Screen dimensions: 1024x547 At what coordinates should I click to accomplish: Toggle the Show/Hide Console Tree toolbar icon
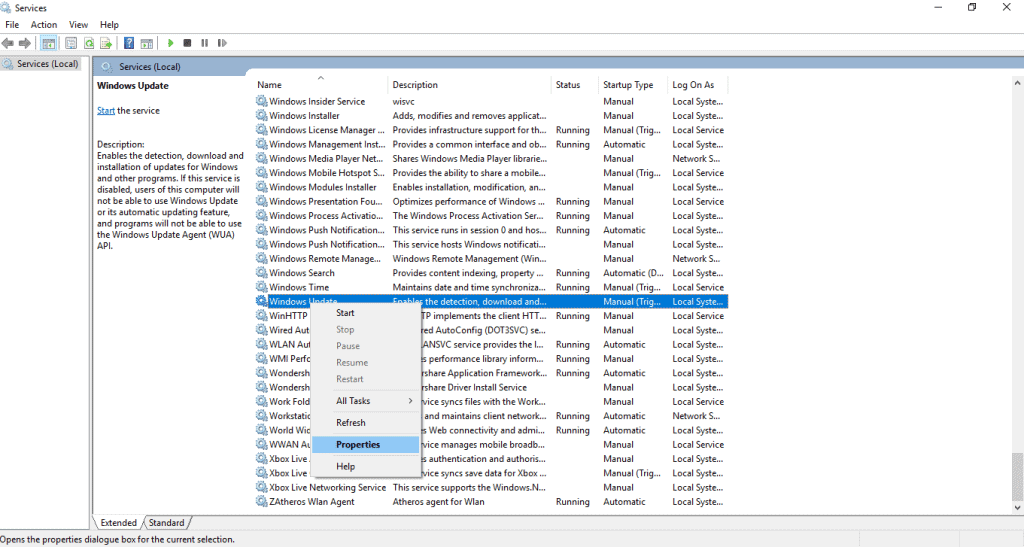48,43
